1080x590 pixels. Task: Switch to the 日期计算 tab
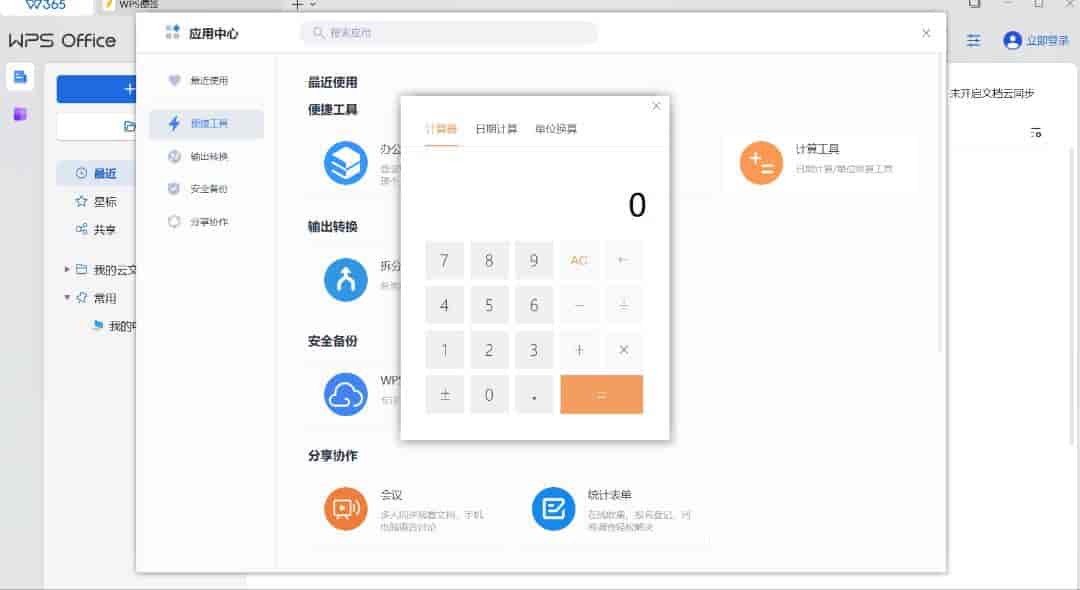point(496,129)
